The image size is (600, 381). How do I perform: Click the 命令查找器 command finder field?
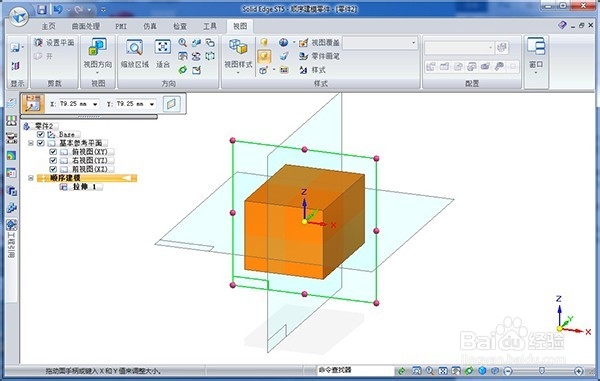[355, 370]
